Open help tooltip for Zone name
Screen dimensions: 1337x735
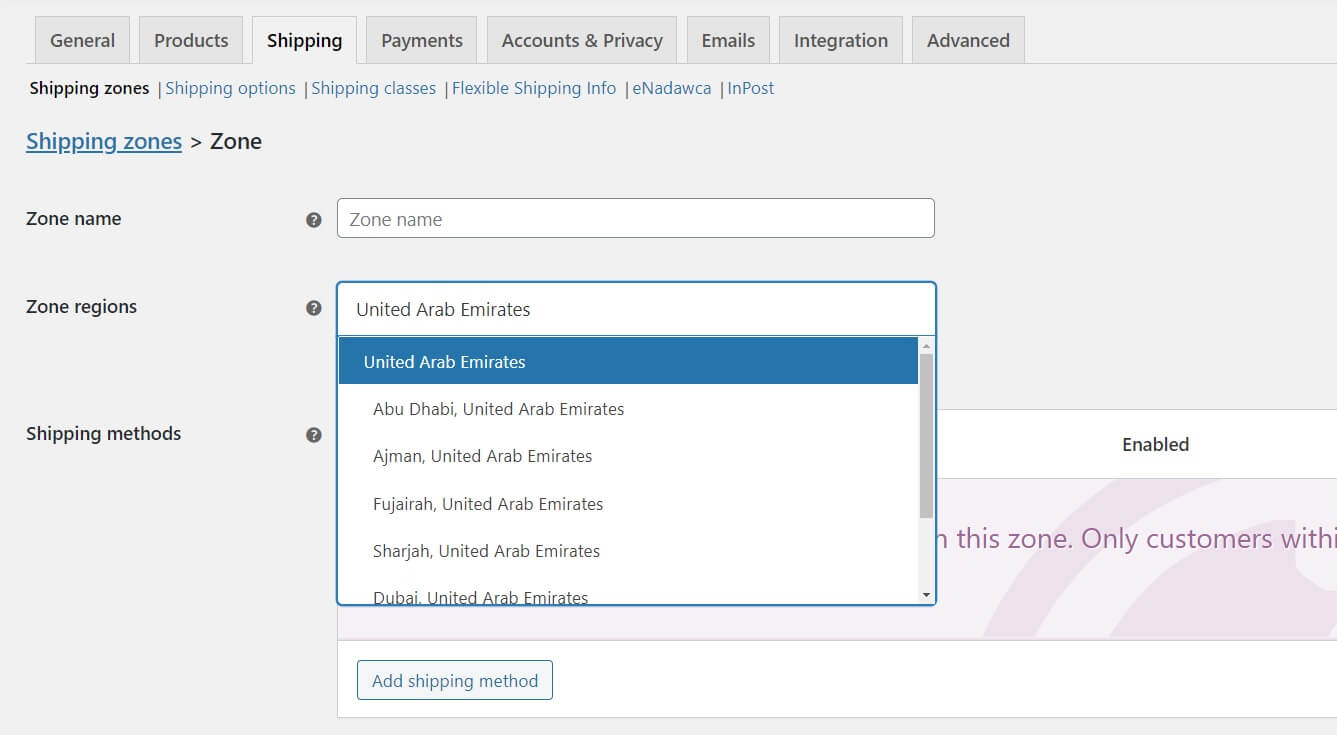pyautogui.click(x=314, y=220)
